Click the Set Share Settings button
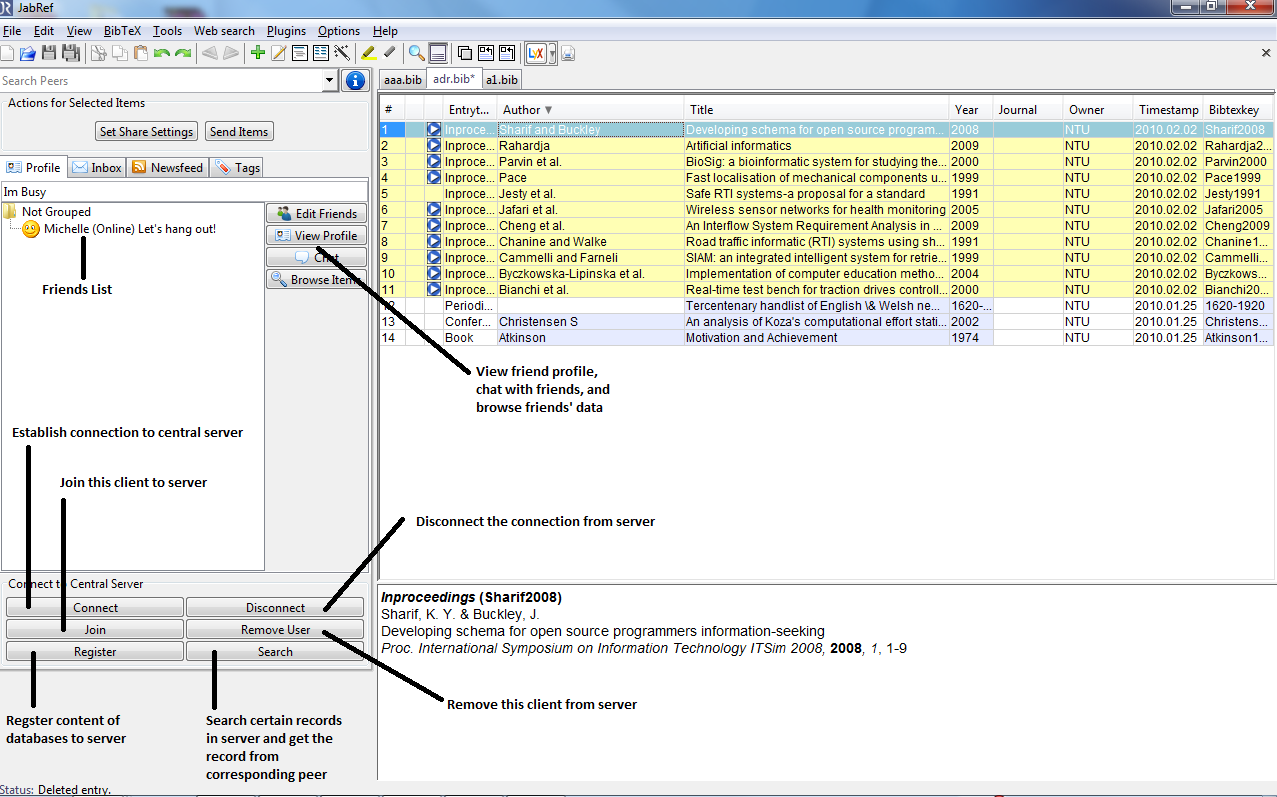1277x797 pixels. point(146,132)
